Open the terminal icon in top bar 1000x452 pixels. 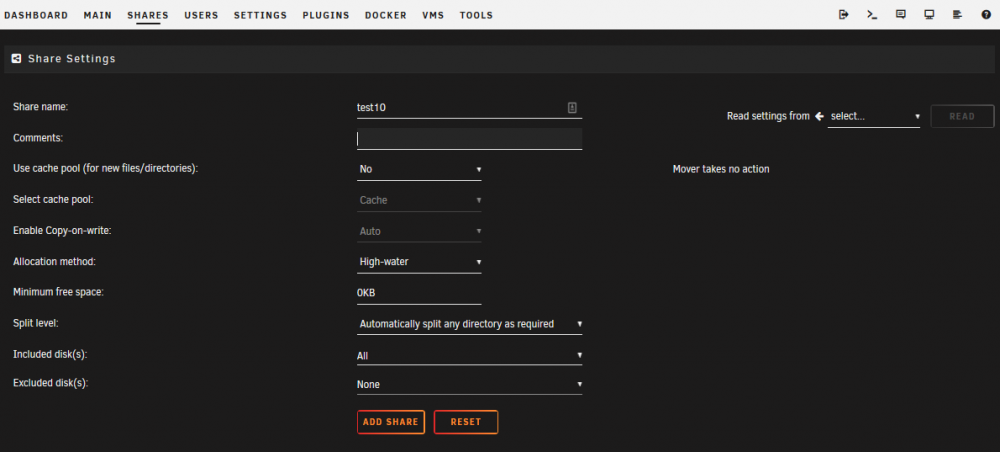coord(872,15)
